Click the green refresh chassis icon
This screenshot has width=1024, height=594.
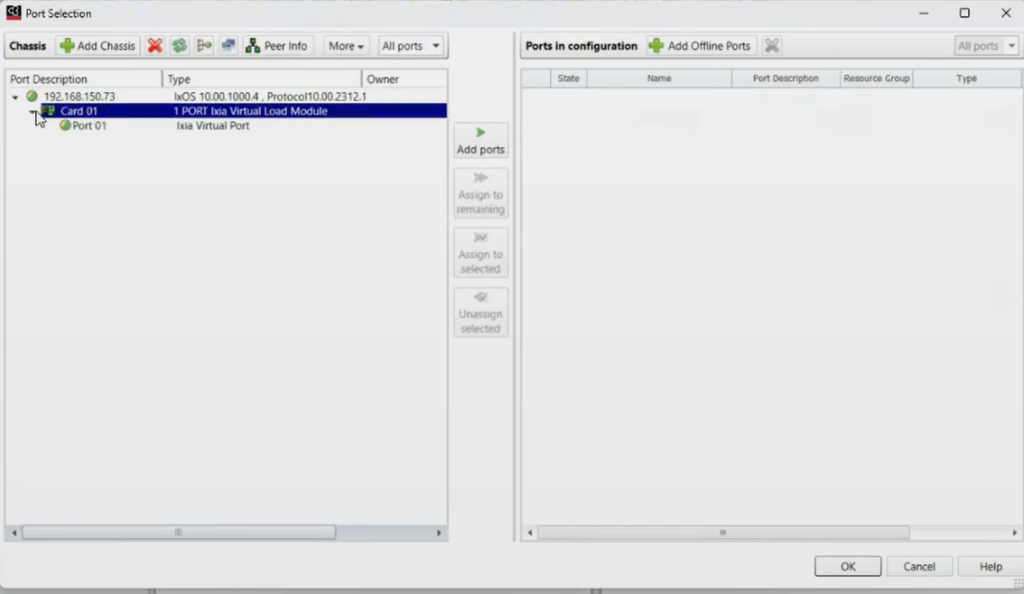coord(179,46)
